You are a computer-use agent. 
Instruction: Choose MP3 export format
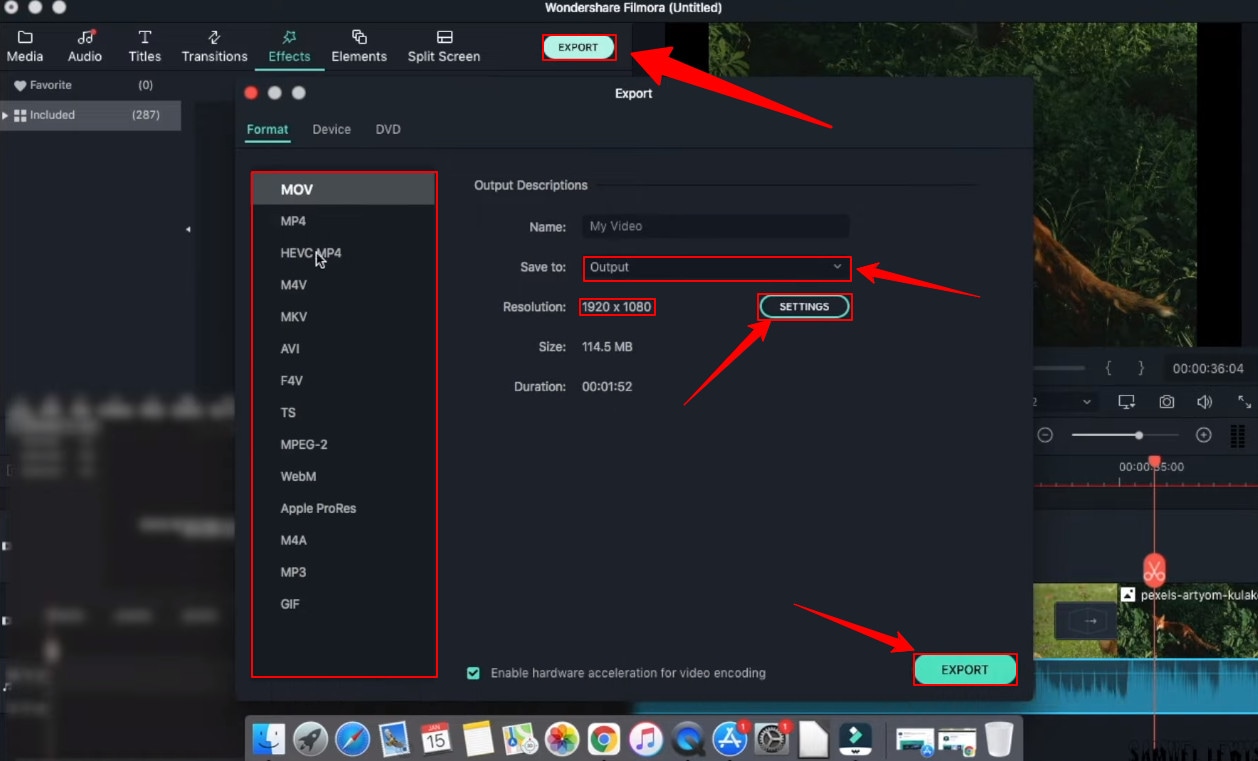coord(344,573)
